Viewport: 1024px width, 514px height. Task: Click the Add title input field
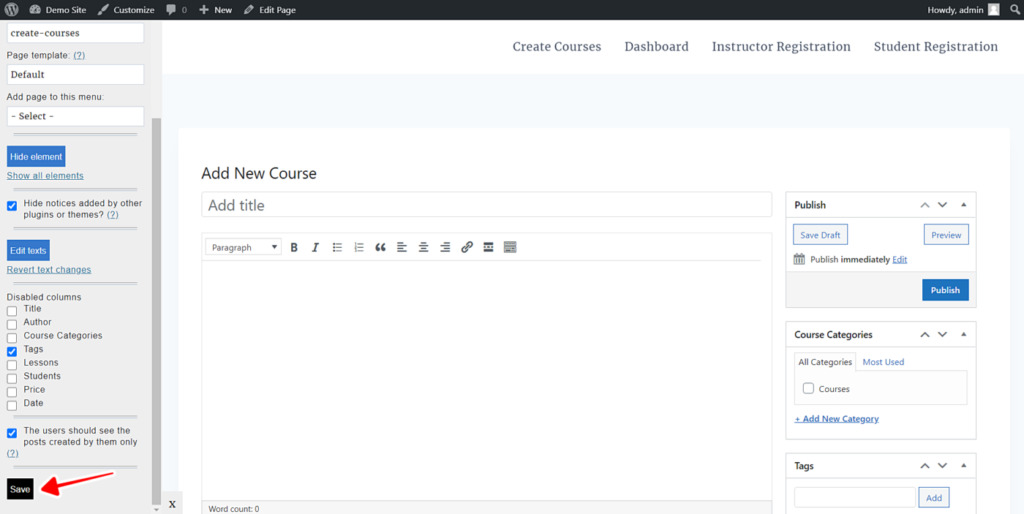point(487,205)
